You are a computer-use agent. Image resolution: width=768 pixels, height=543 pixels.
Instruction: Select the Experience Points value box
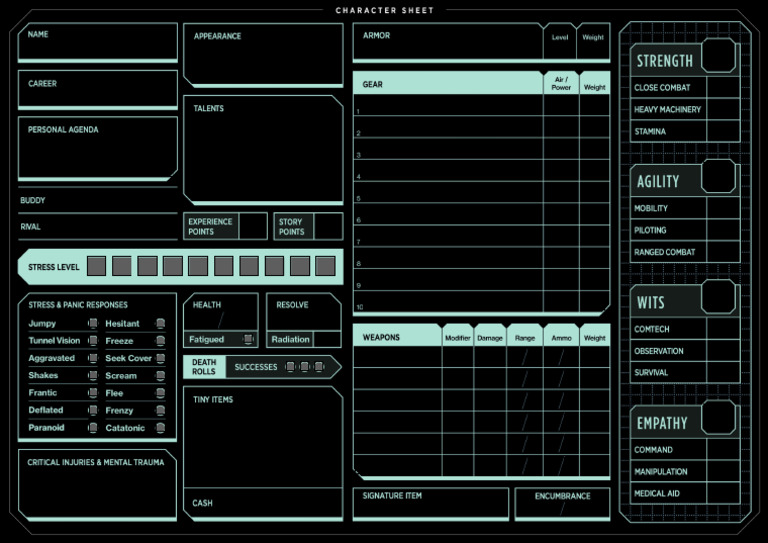click(253, 226)
